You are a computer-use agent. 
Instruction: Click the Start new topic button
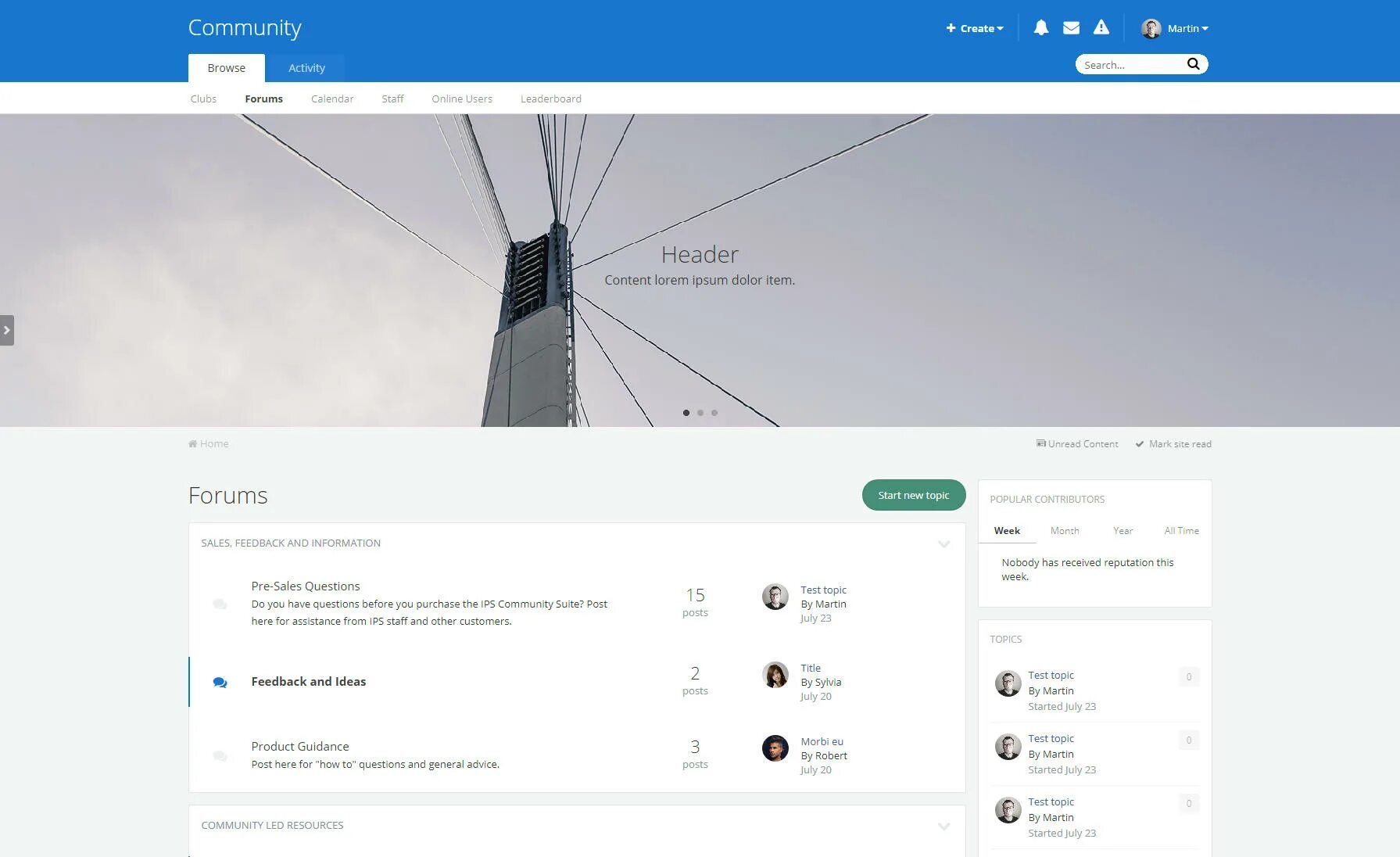[x=914, y=495]
